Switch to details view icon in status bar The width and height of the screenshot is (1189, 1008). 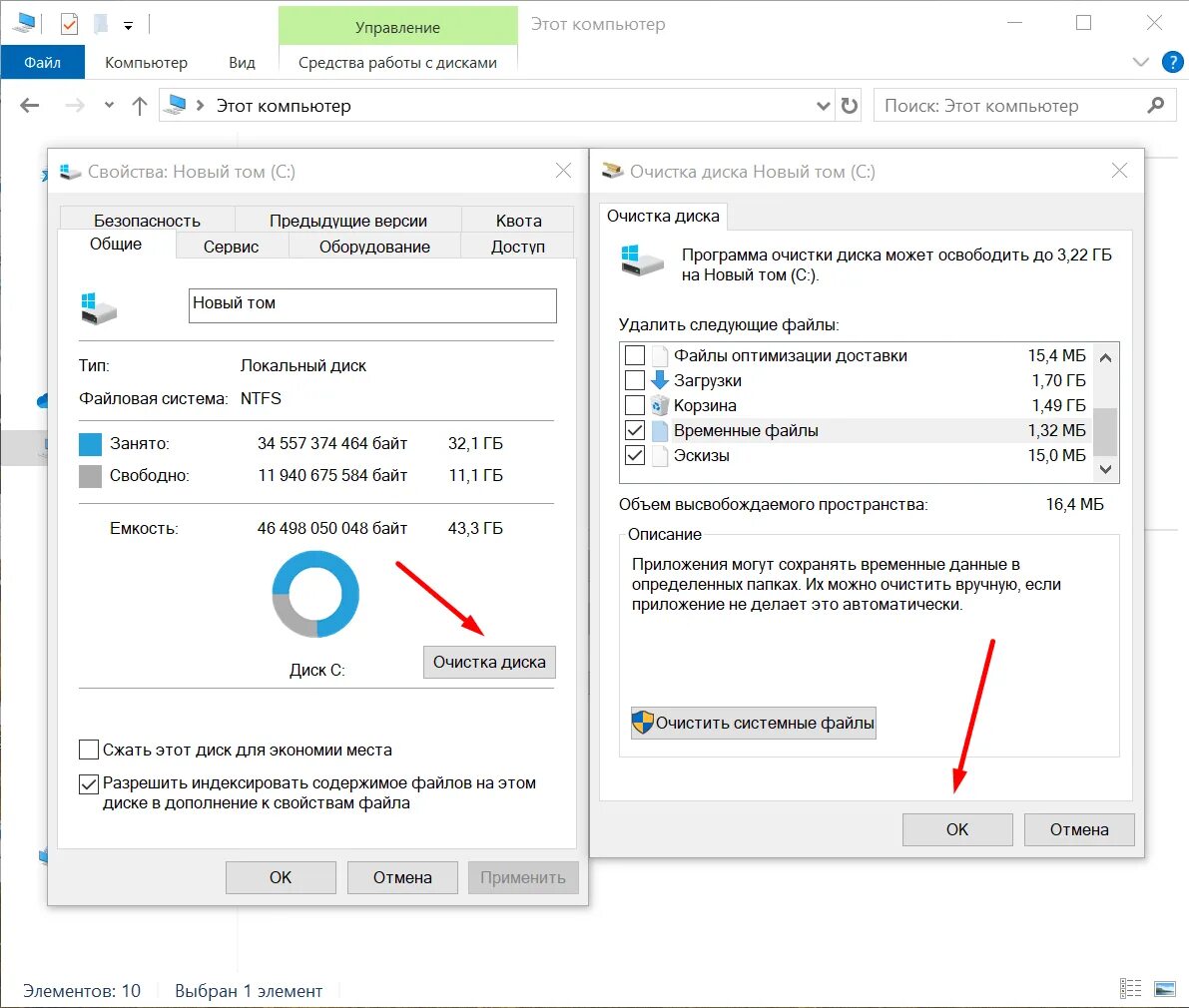coord(1131,988)
